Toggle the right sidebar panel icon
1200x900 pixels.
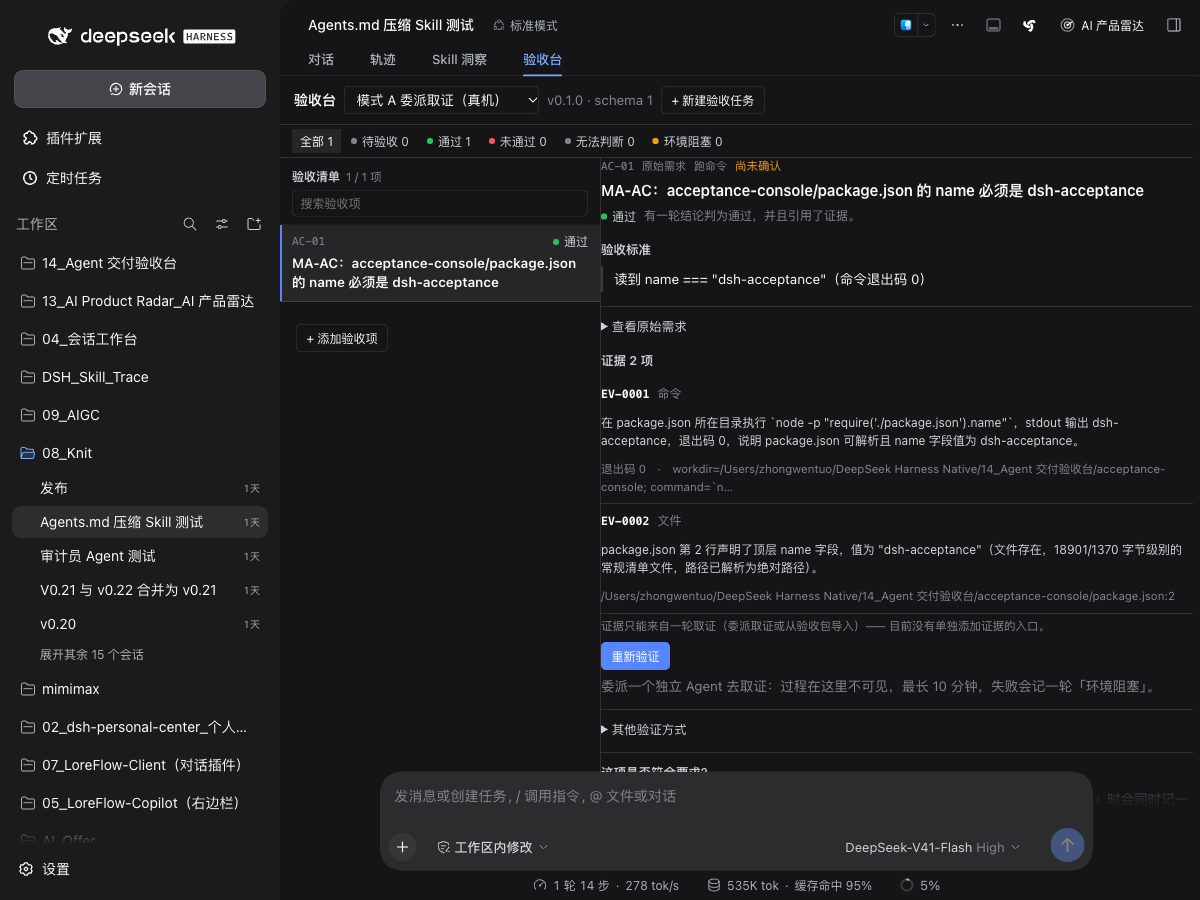point(1174,25)
